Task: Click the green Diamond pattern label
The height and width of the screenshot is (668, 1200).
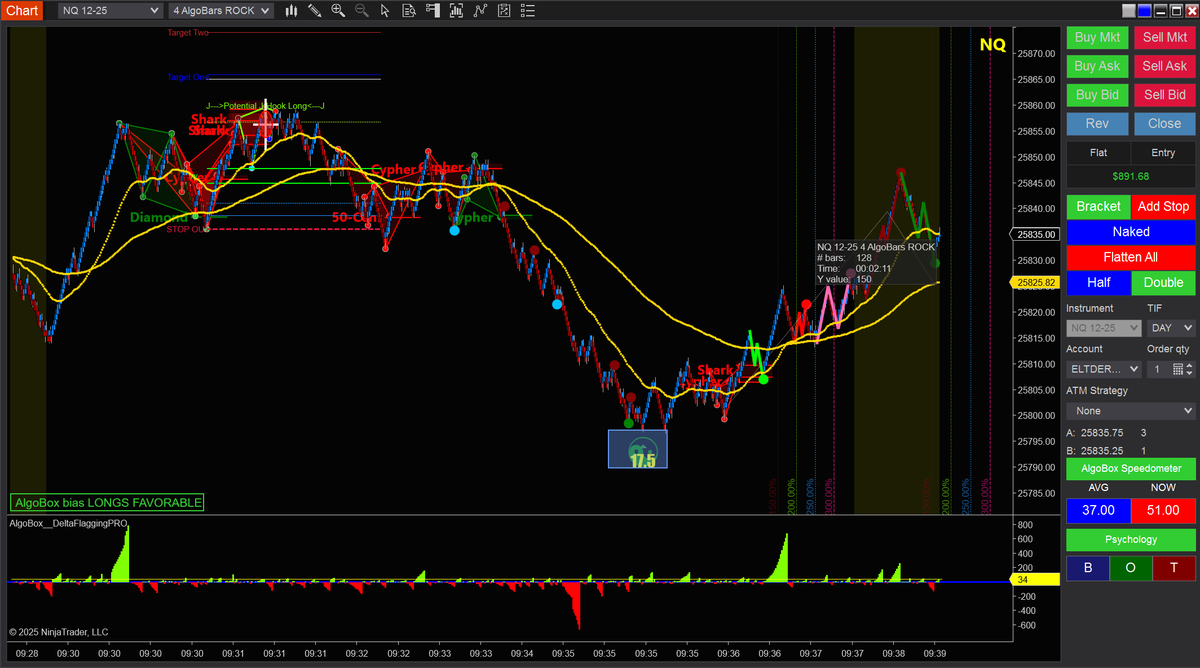Action: [x=158, y=217]
